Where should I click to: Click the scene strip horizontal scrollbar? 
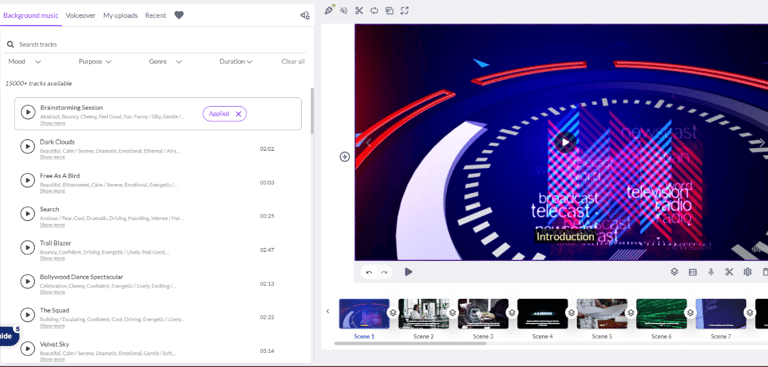tap(410, 343)
